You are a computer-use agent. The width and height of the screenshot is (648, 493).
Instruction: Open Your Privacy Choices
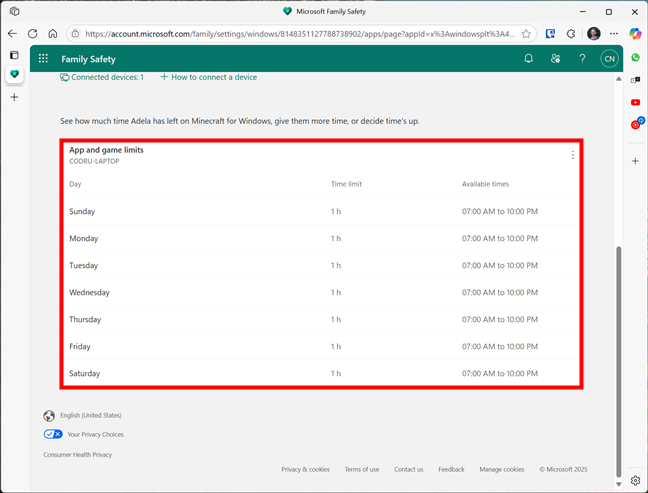pos(83,434)
